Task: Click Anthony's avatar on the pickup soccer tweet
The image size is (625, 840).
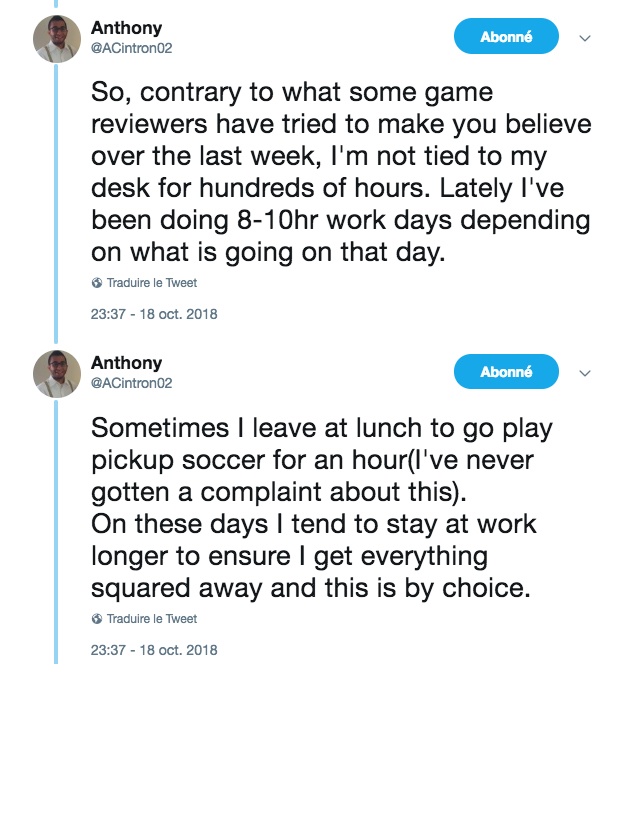Action: click(x=57, y=374)
